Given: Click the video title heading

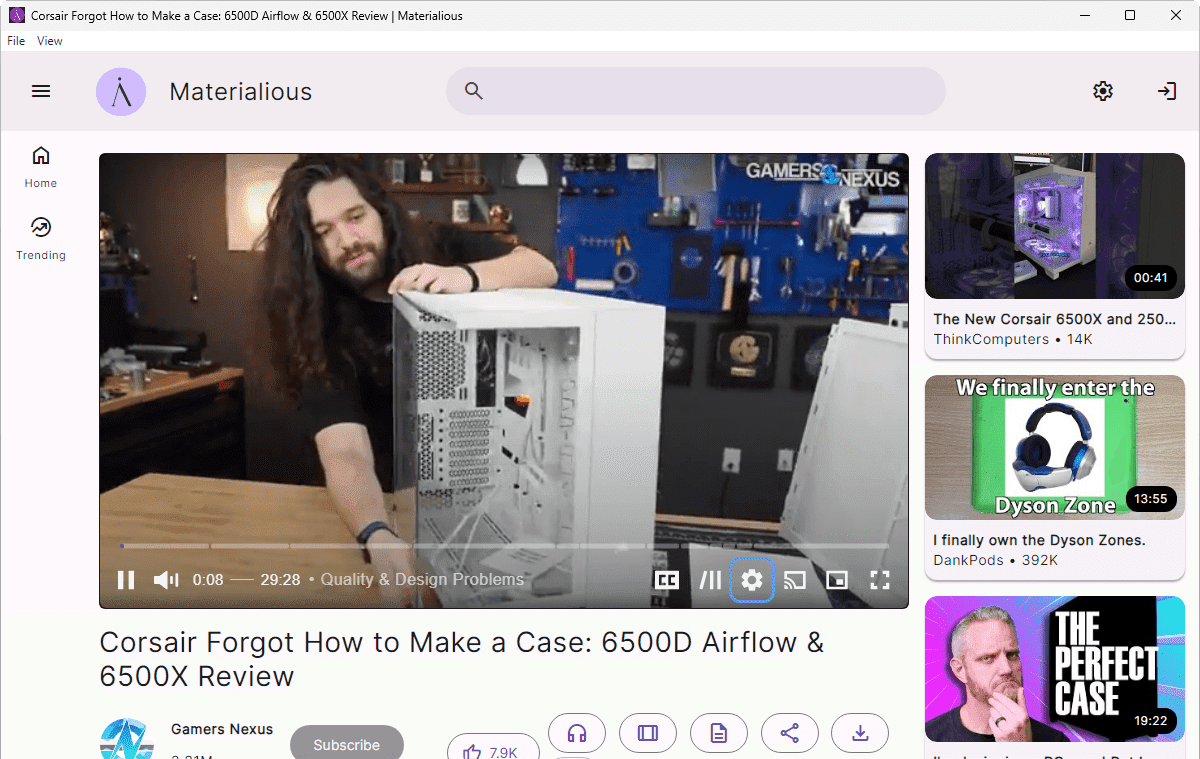Looking at the screenshot, I should 462,659.
